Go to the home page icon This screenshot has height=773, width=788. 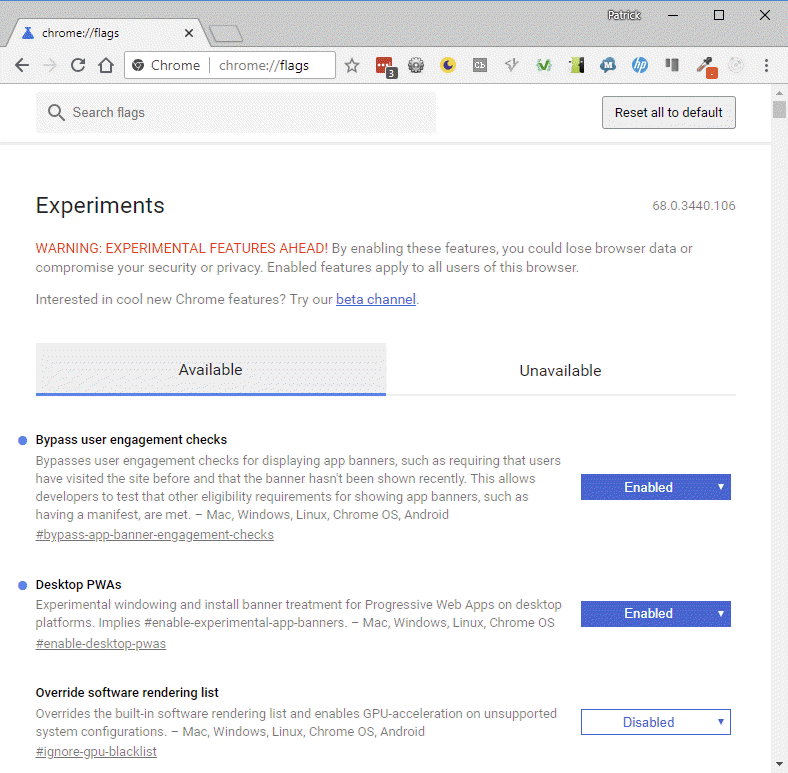coord(106,66)
